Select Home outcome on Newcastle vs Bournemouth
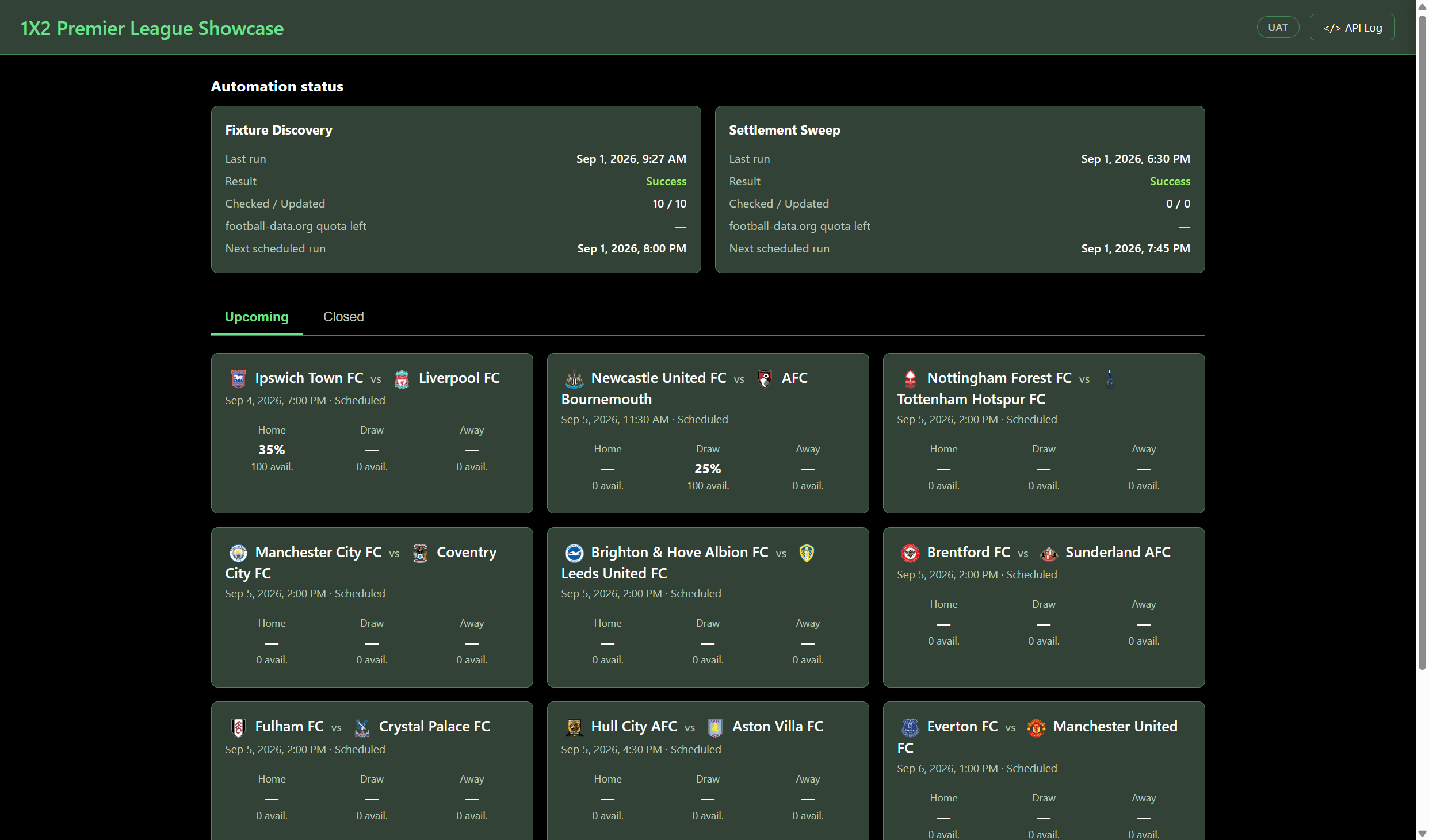 coord(608,467)
